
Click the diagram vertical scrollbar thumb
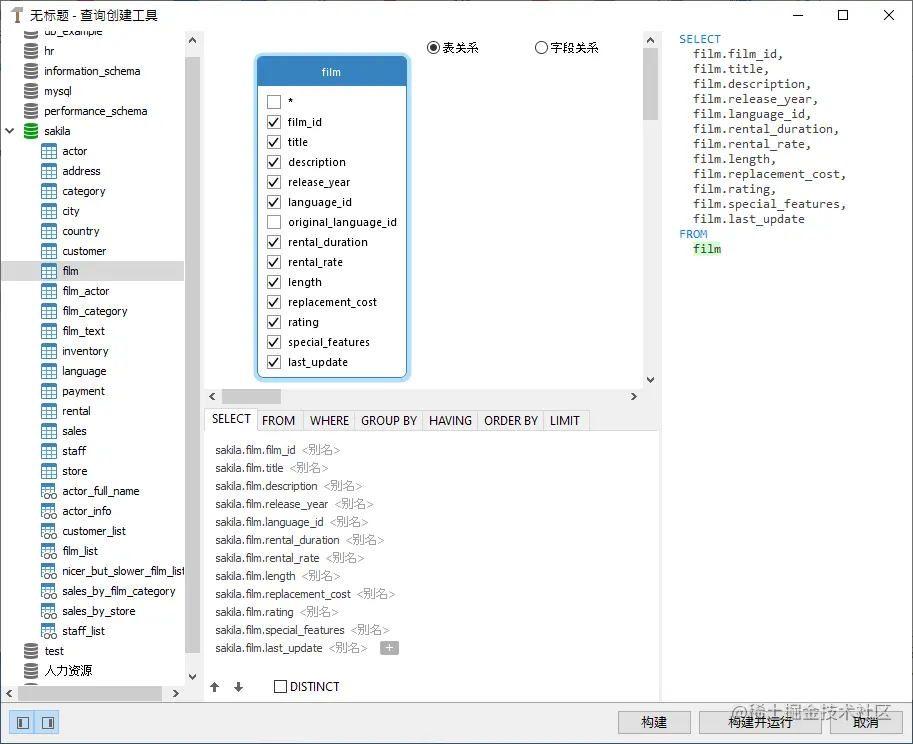(650, 84)
